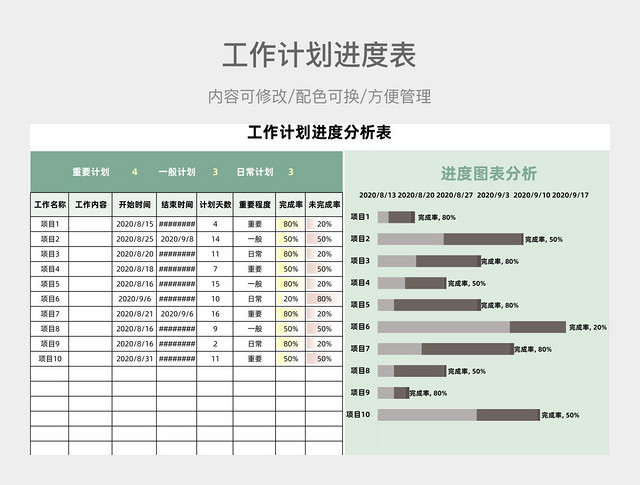The image size is (640, 485).
Task: Click the 项目2 dark bar segment in chart
Action: point(484,239)
